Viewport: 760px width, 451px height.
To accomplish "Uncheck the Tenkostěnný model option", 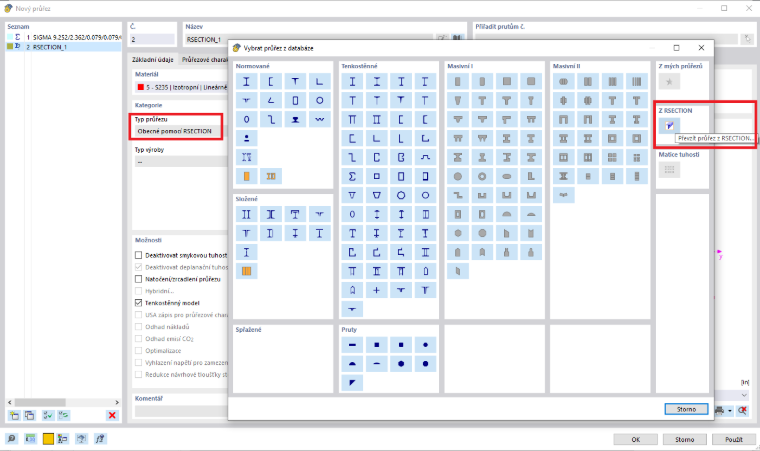I will [139, 303].
